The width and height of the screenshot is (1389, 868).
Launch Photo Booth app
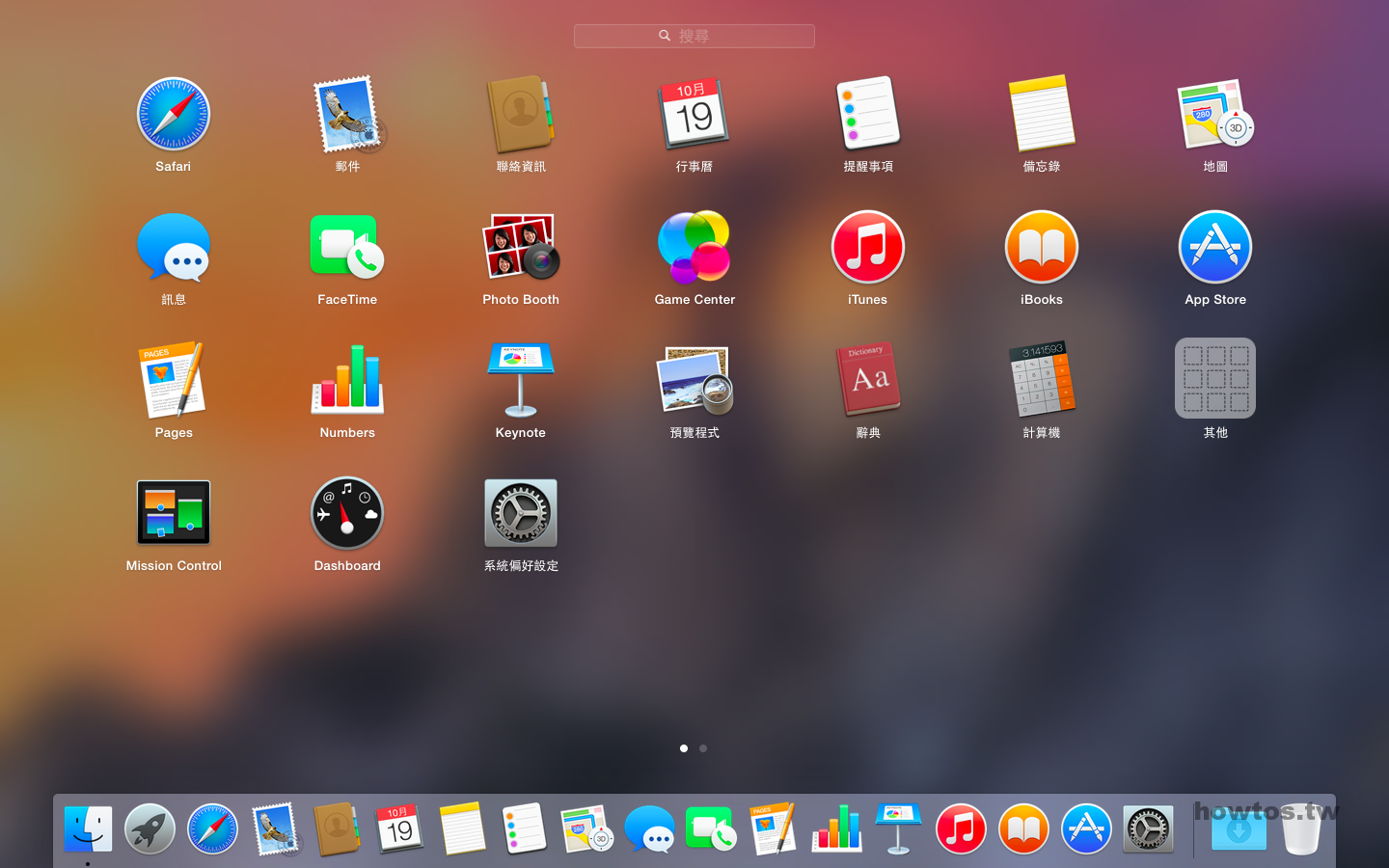pyautogui.click(x=521, y=248)
